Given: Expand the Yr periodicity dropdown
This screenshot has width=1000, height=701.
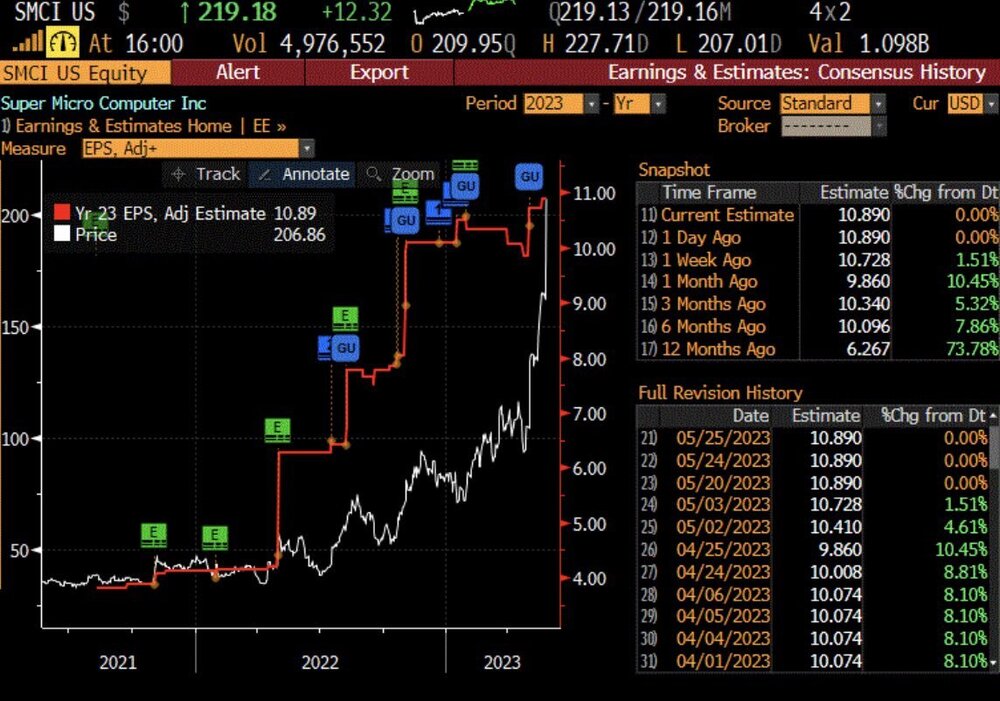Looking at the screenshot, I should (658, 103).
